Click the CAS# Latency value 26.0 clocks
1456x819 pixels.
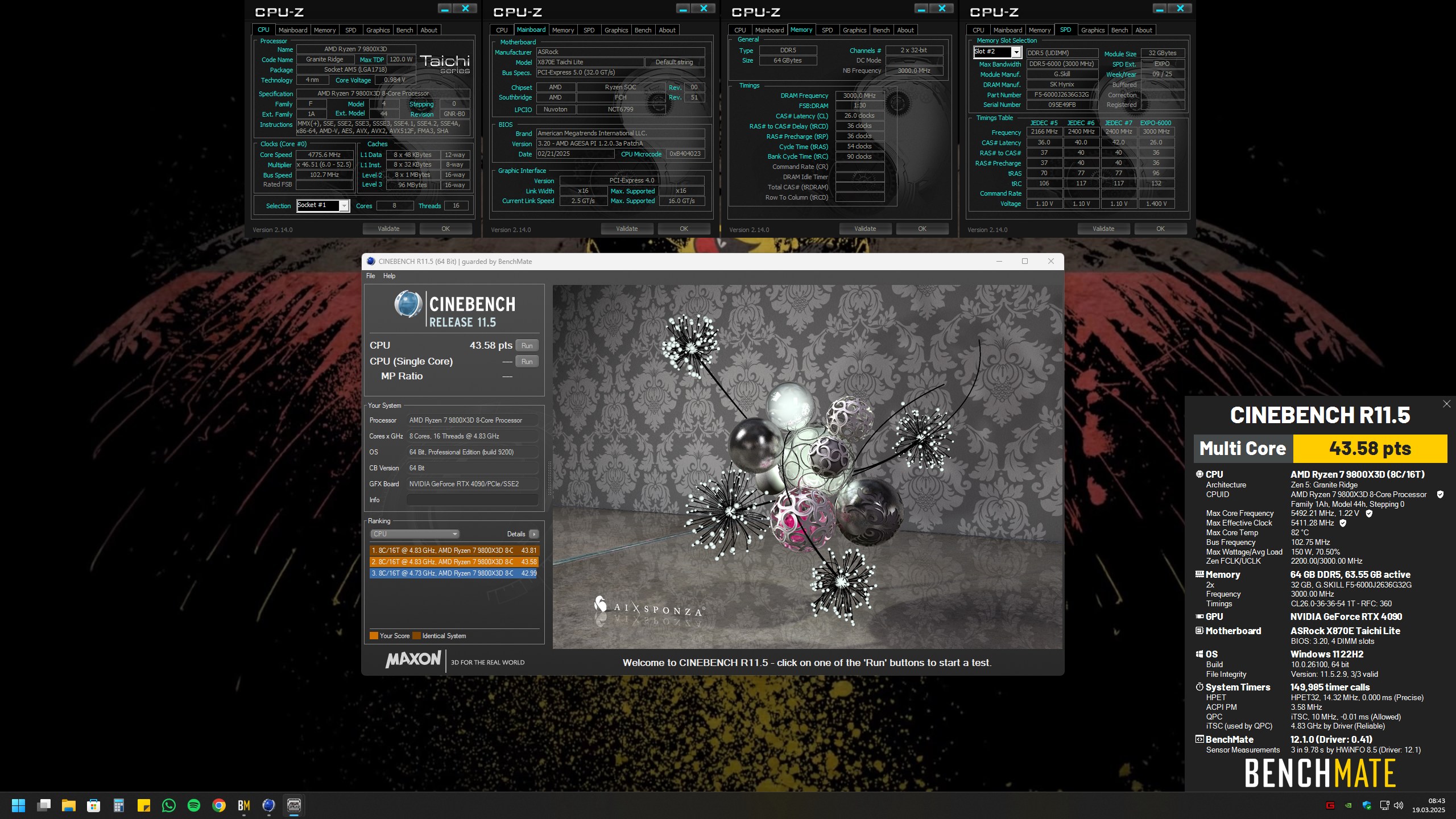(x=859, y=116)
